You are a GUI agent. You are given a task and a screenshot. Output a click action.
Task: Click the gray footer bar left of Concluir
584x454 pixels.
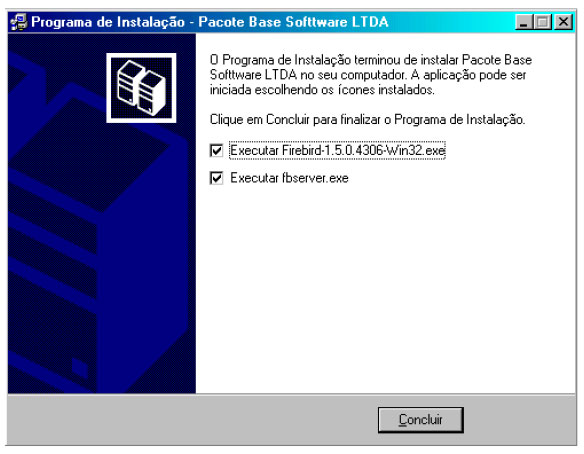pos(192,420)
